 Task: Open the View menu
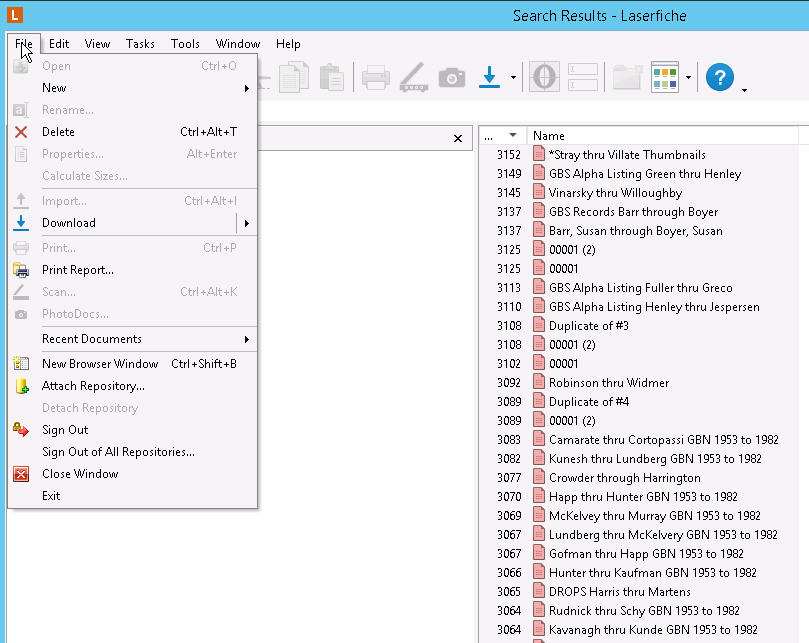(97, 44)
